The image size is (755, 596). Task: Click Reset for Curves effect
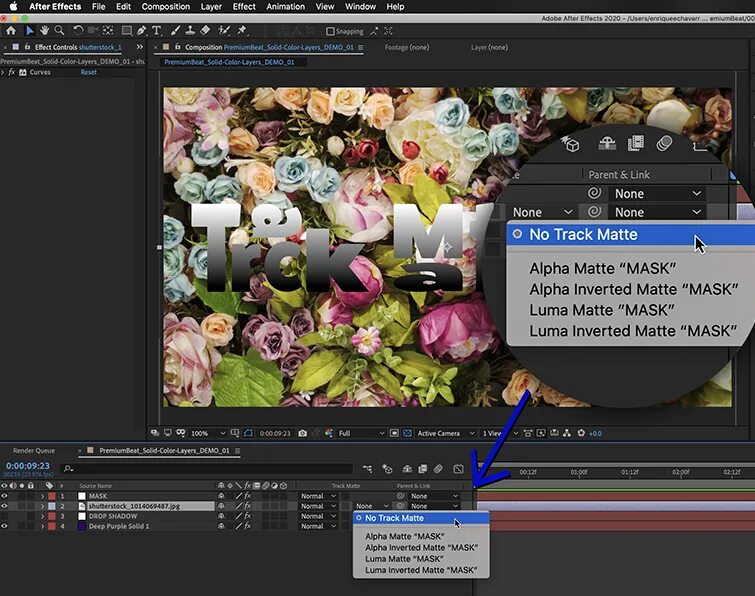coord(89,72)
